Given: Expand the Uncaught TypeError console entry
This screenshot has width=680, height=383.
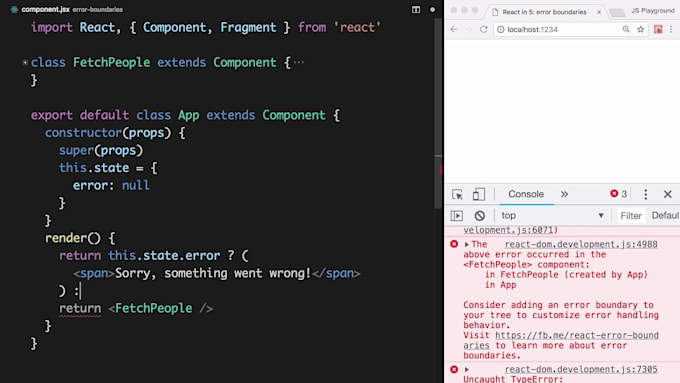Looking at the screenshot, I should pyautogui.click(x=467, y=369).
